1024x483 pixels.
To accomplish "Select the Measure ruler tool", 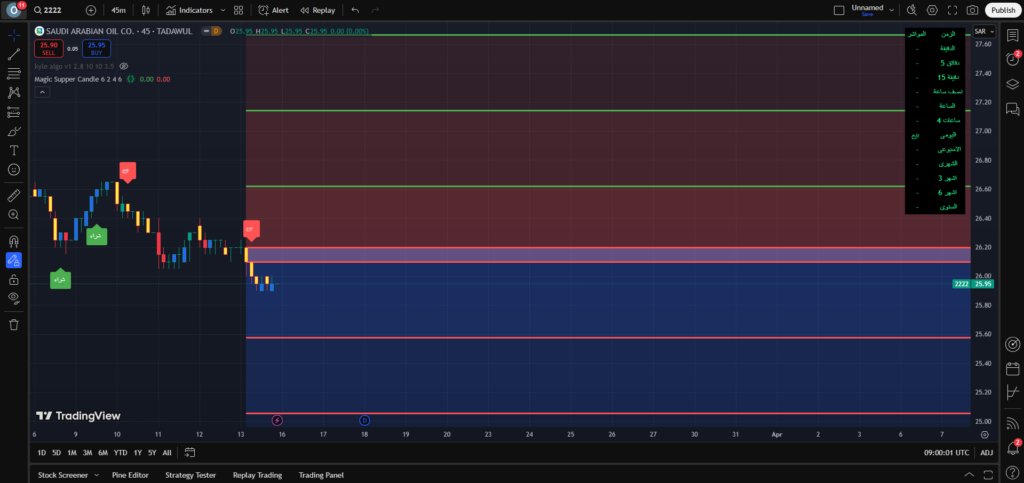I will coord(14,195).
